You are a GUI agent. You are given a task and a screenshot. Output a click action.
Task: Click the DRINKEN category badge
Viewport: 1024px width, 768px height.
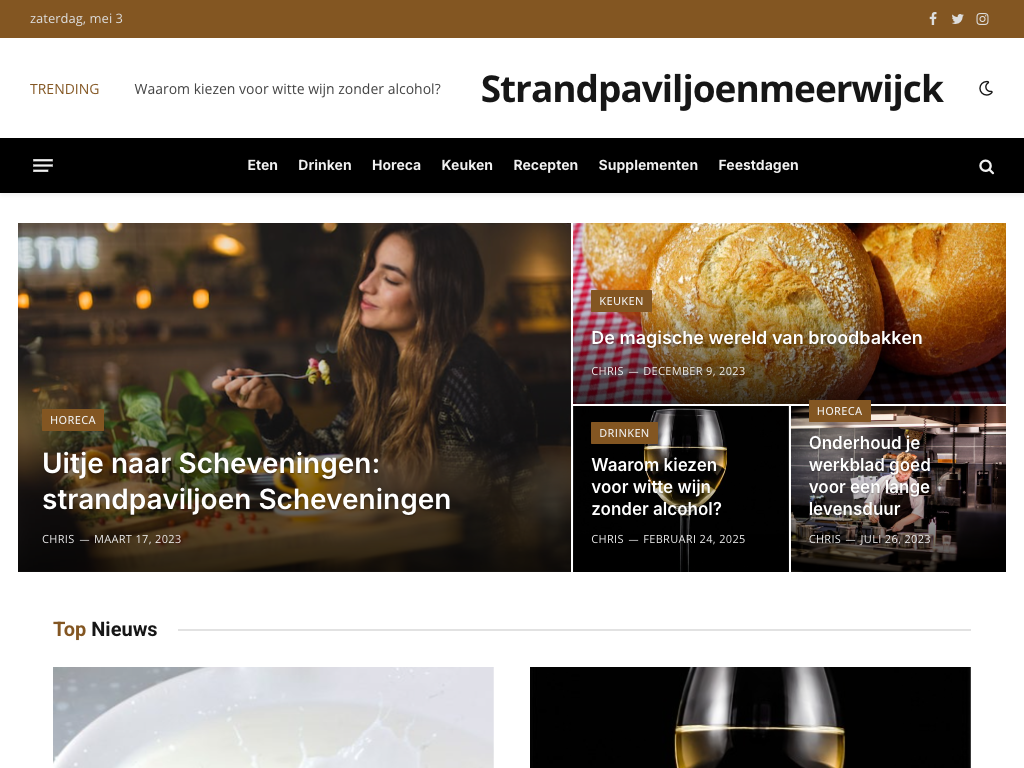(x=624, y=433)
